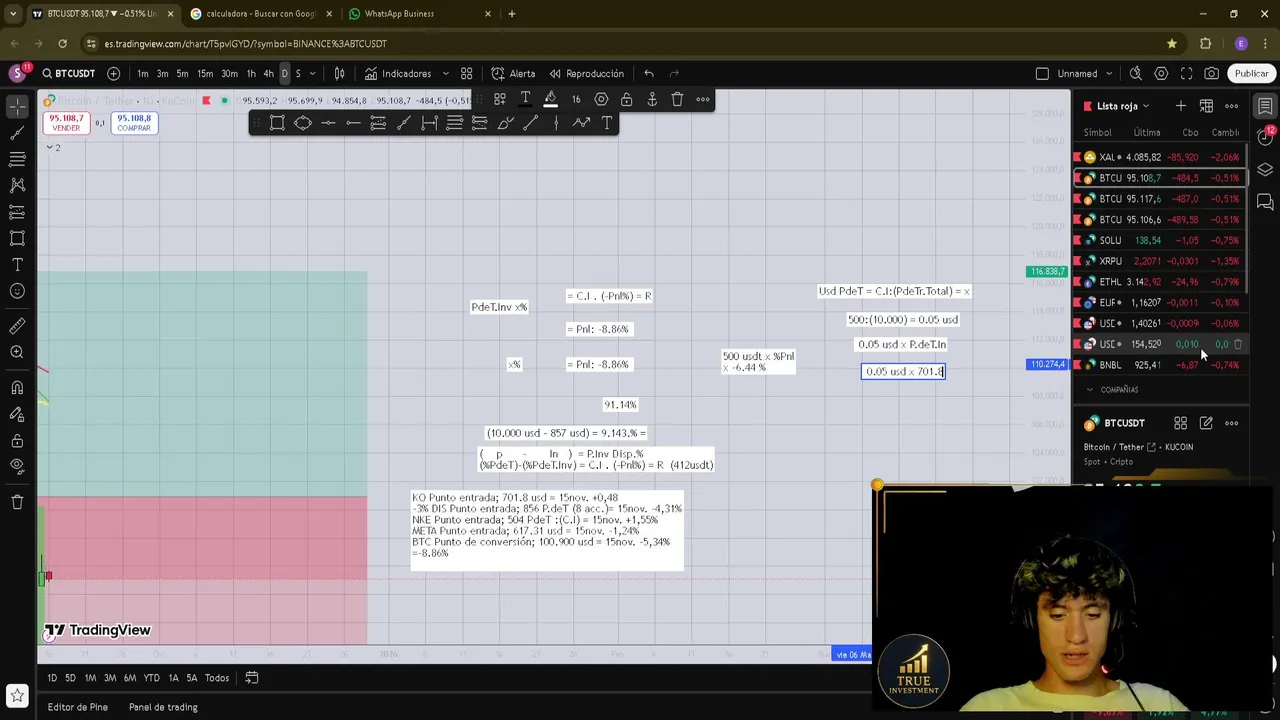Lock the selected text drawing

coord(626,99)
